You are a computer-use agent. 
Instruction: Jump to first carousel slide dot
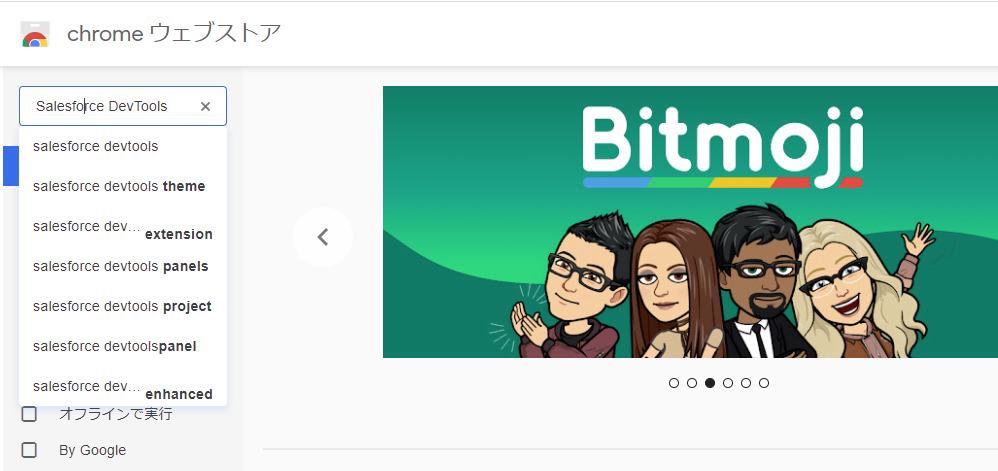[x=674, y=383]
